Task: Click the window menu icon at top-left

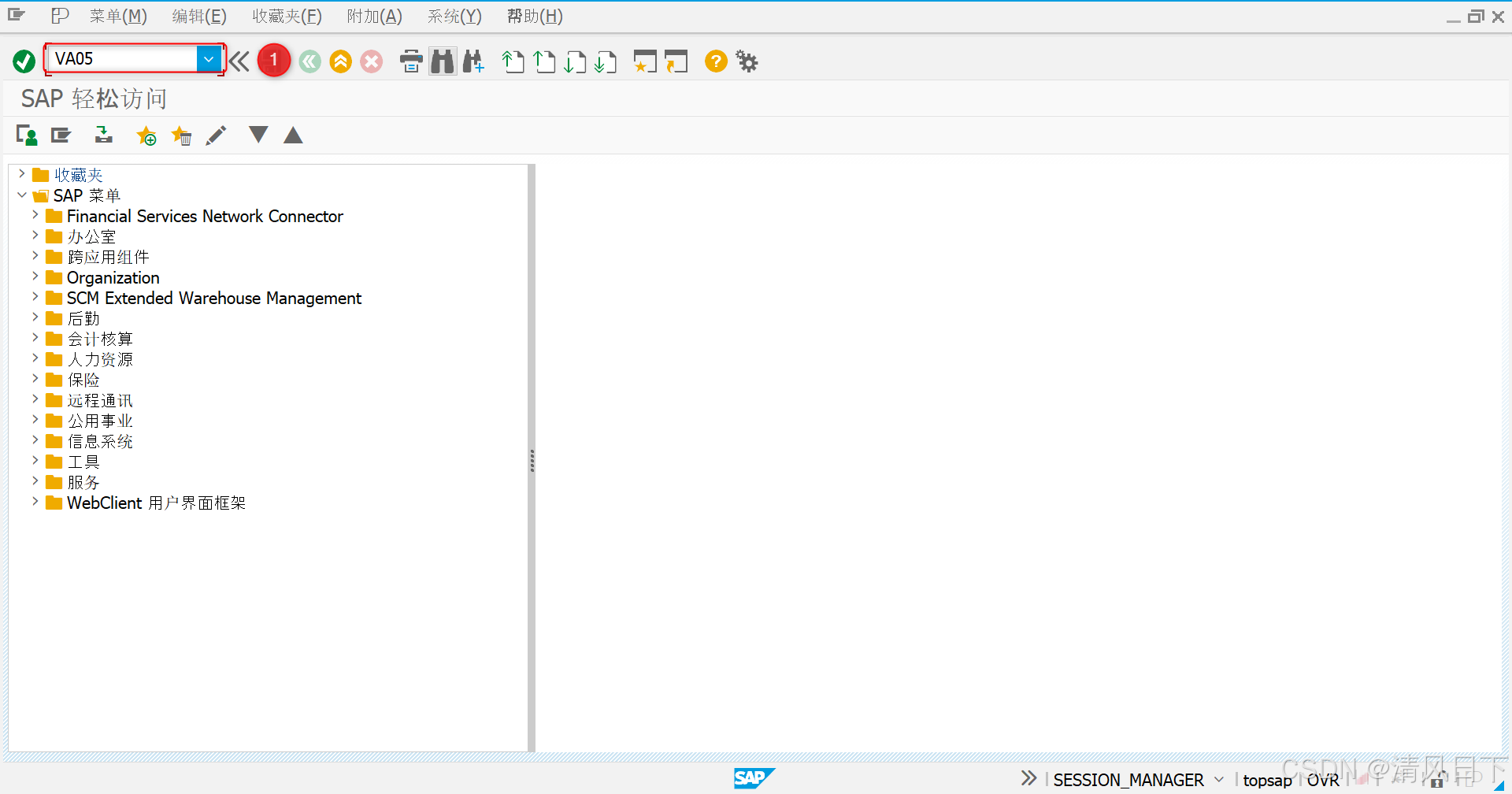Action: [17, 15]
